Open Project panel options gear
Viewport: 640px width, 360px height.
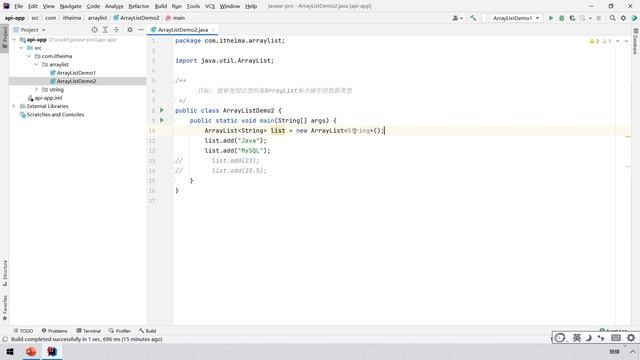pyautogui.click(x=130, y=30)
